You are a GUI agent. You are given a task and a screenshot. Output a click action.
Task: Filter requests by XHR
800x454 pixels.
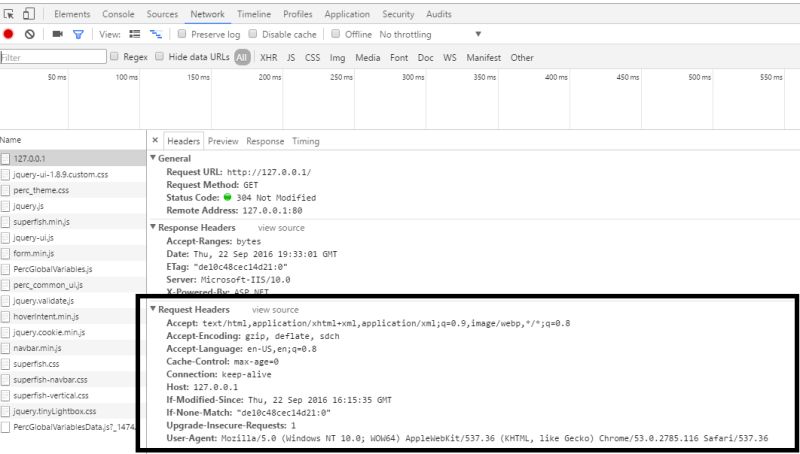[268, 58]
